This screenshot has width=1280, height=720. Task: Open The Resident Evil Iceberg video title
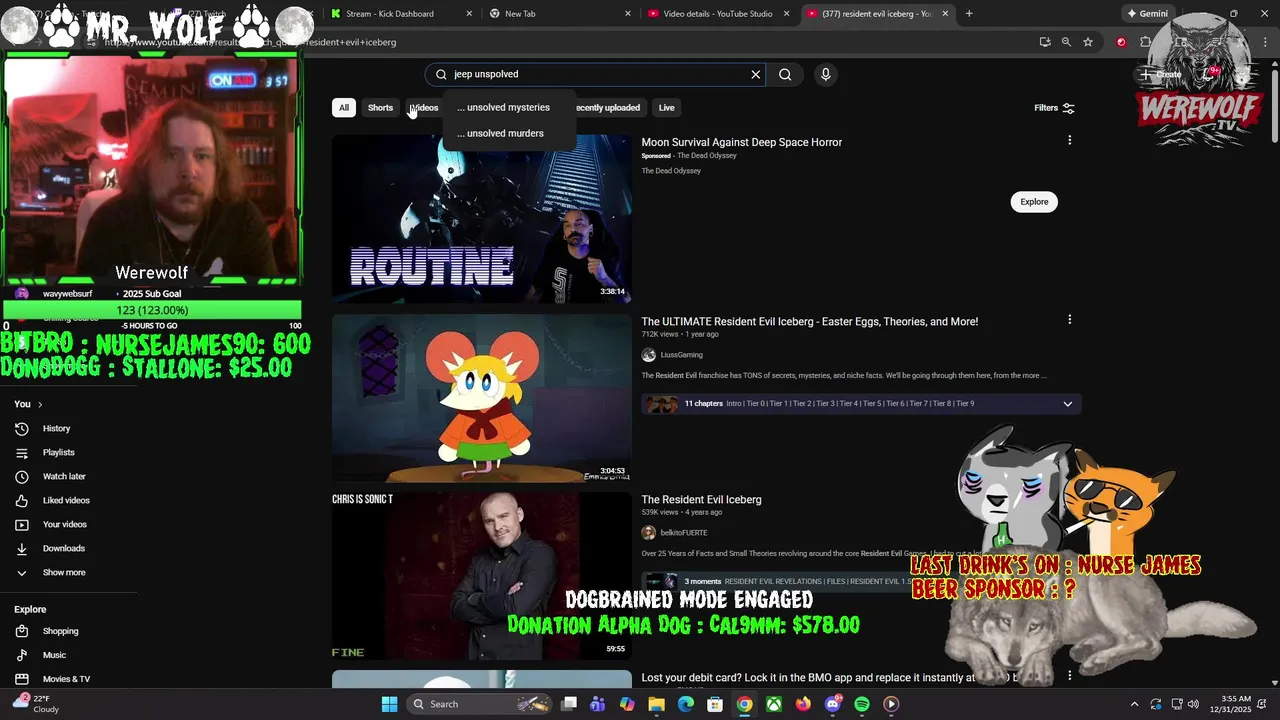tap(701, 499)
